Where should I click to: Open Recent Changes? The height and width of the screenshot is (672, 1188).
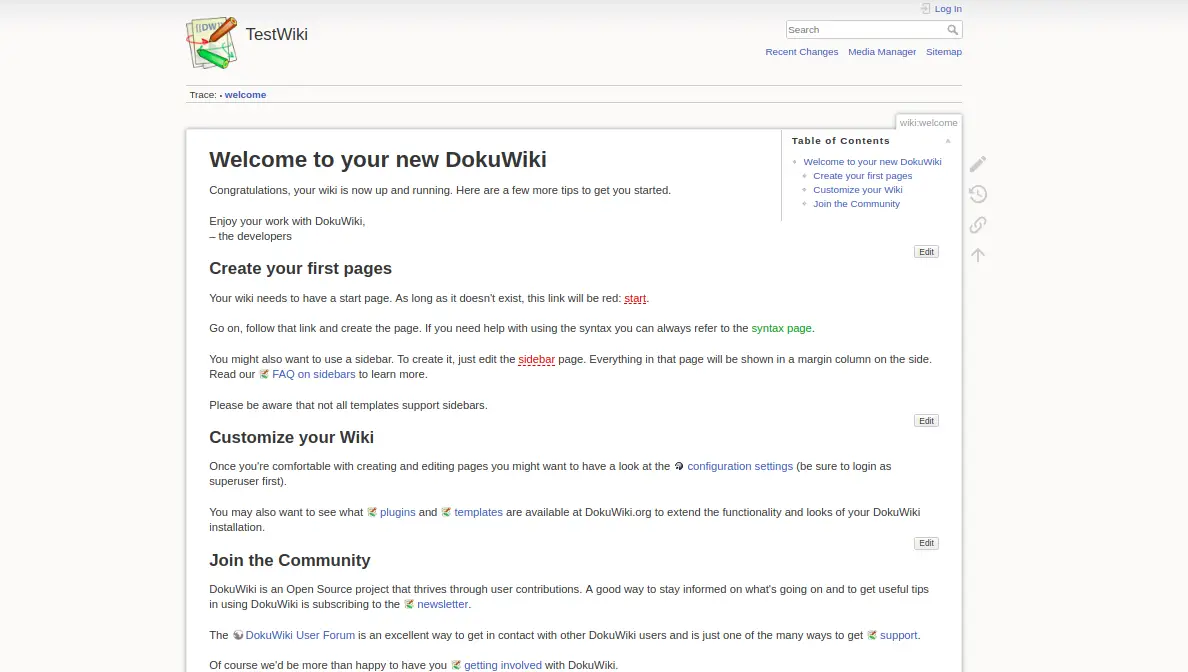tap(802, 52)
